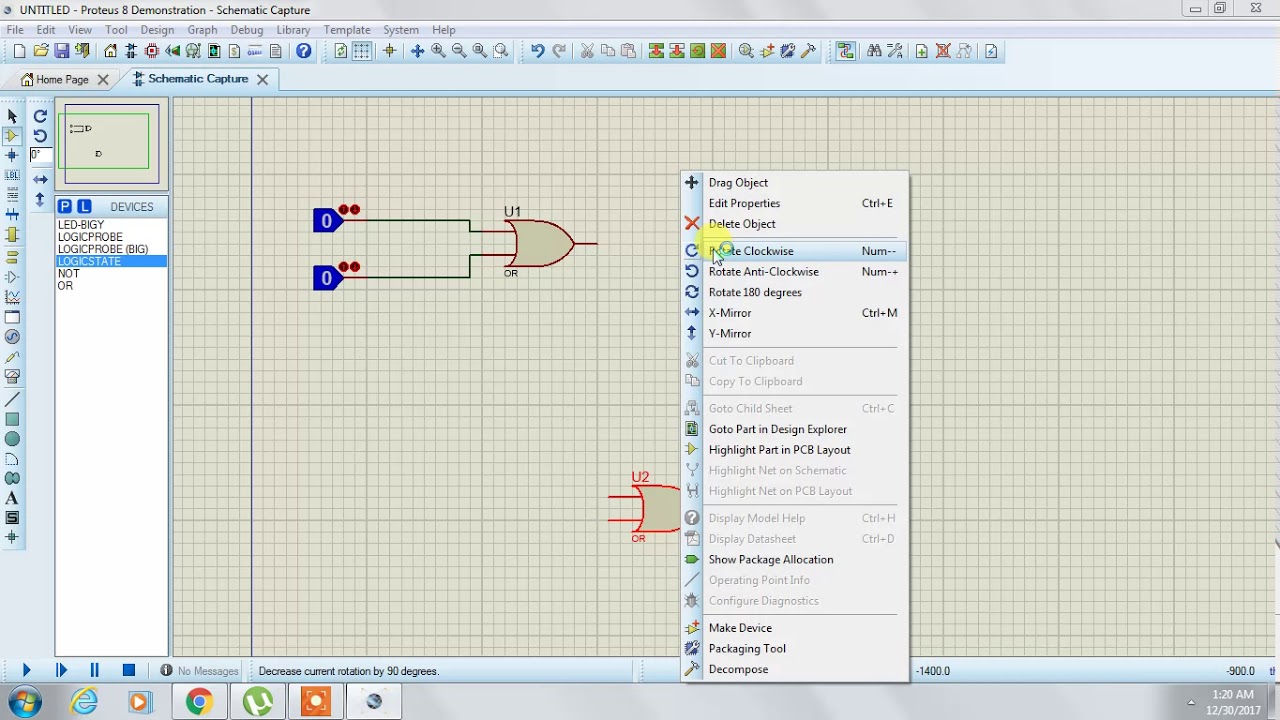
Task: Zoom out with the magnifier minus
Action: pyautogui.click(x=459, y=51)
